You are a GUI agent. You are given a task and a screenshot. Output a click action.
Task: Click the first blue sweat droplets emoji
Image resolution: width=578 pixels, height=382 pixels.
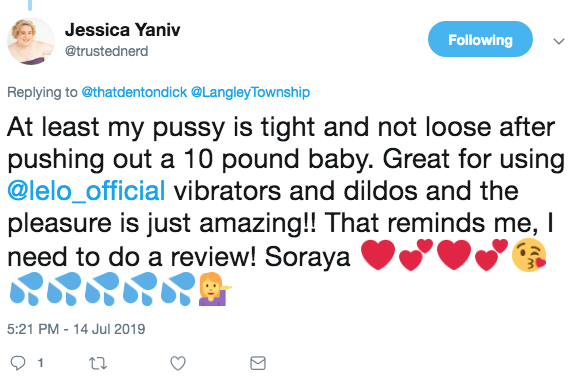25,289
